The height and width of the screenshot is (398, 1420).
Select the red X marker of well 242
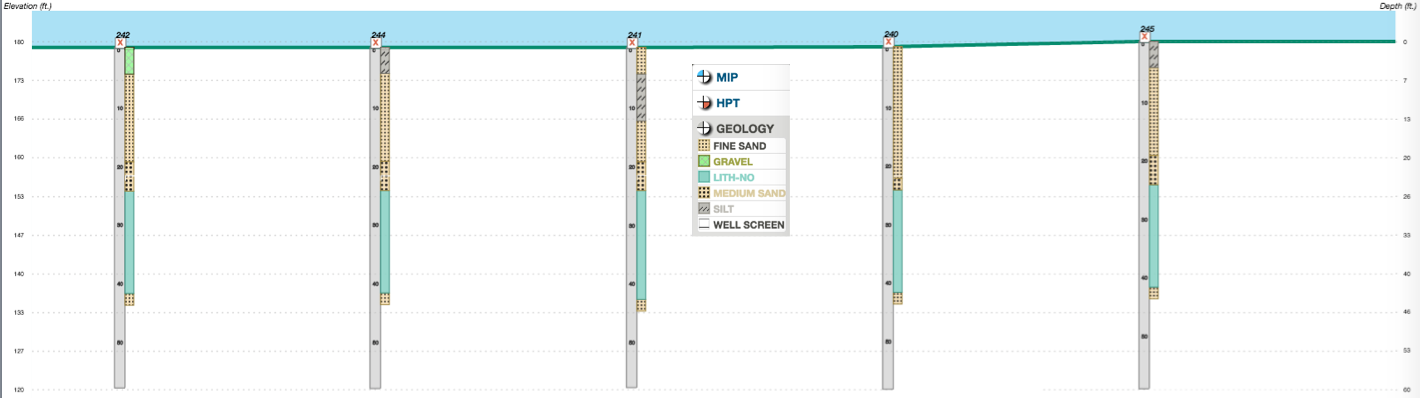coord(120,43)
